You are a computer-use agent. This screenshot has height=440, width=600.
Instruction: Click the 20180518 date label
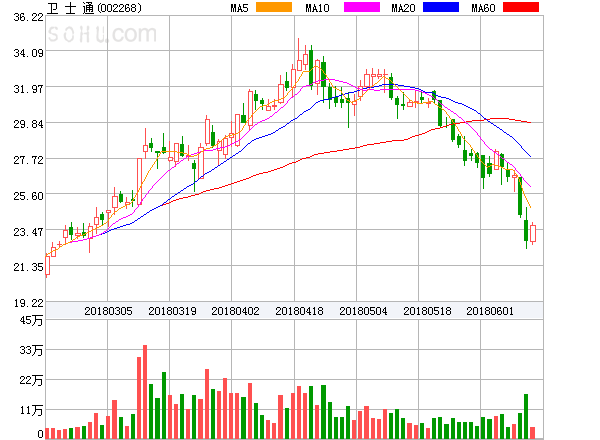tap(427, 311)
